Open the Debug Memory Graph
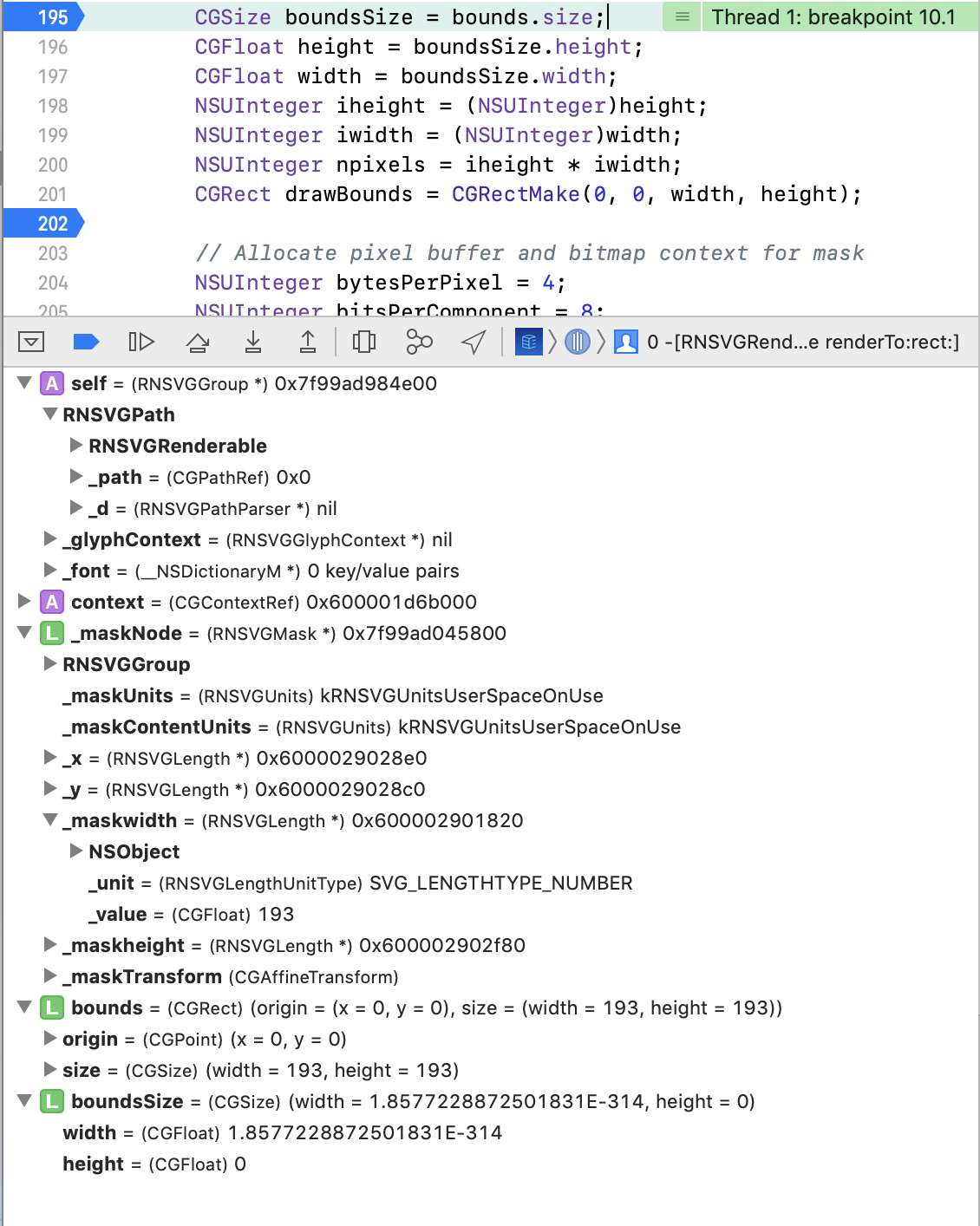This screenshot has width=980, height=1226. point(420,342)
